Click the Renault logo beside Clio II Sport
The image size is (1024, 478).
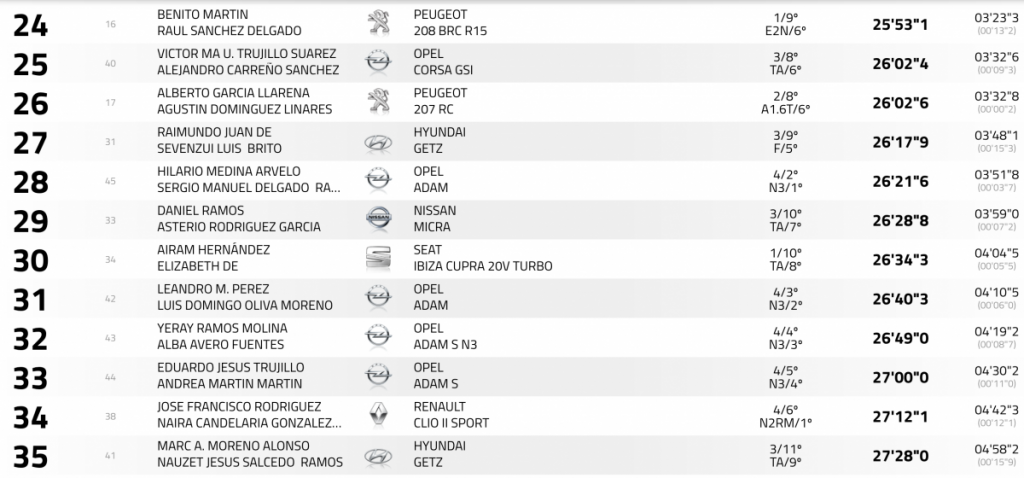[x=378, y=415]
